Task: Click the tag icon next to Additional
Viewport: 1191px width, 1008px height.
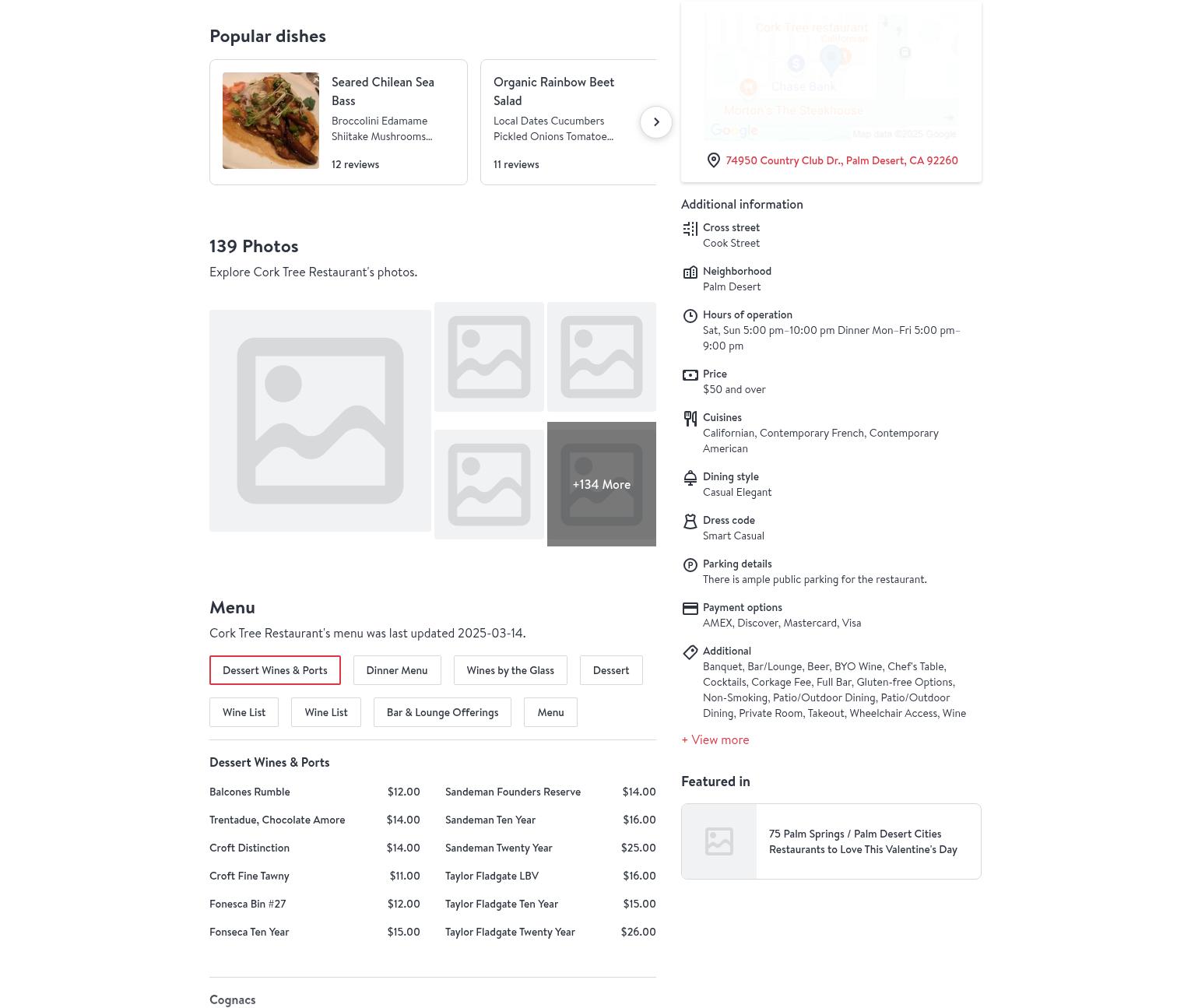Action: 690,652
